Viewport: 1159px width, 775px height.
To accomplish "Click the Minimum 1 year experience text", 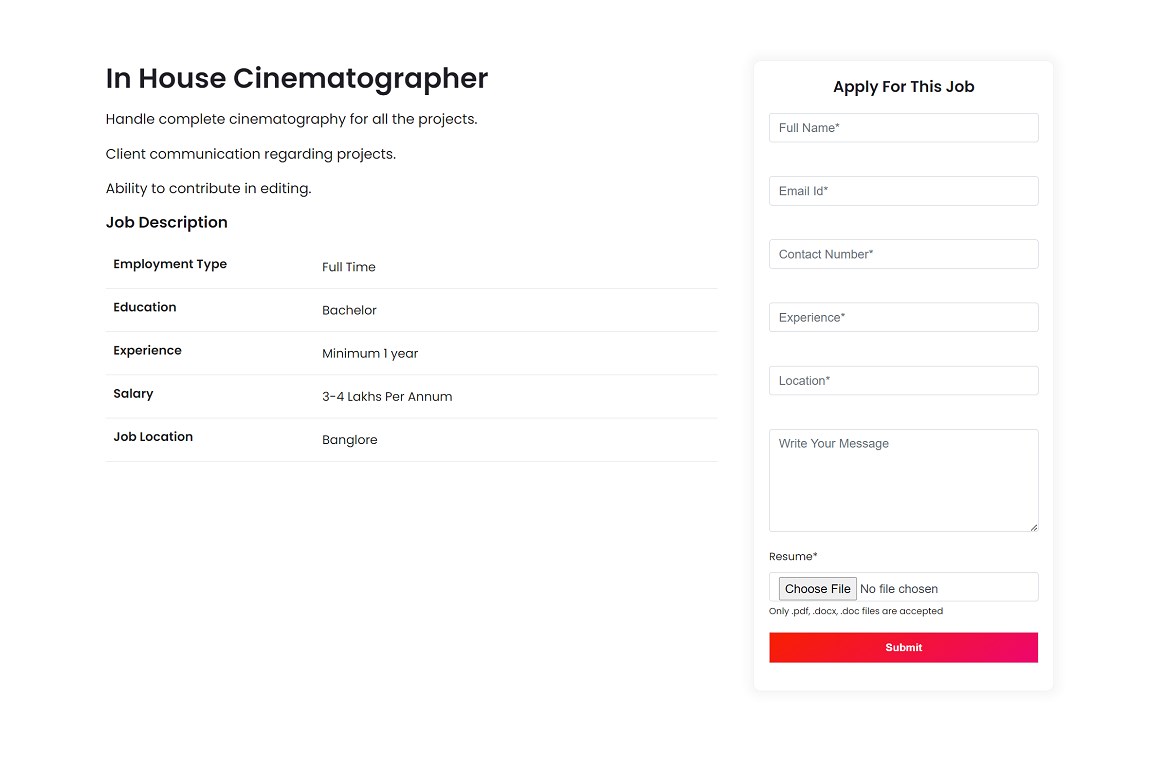I will click(369, 353).
